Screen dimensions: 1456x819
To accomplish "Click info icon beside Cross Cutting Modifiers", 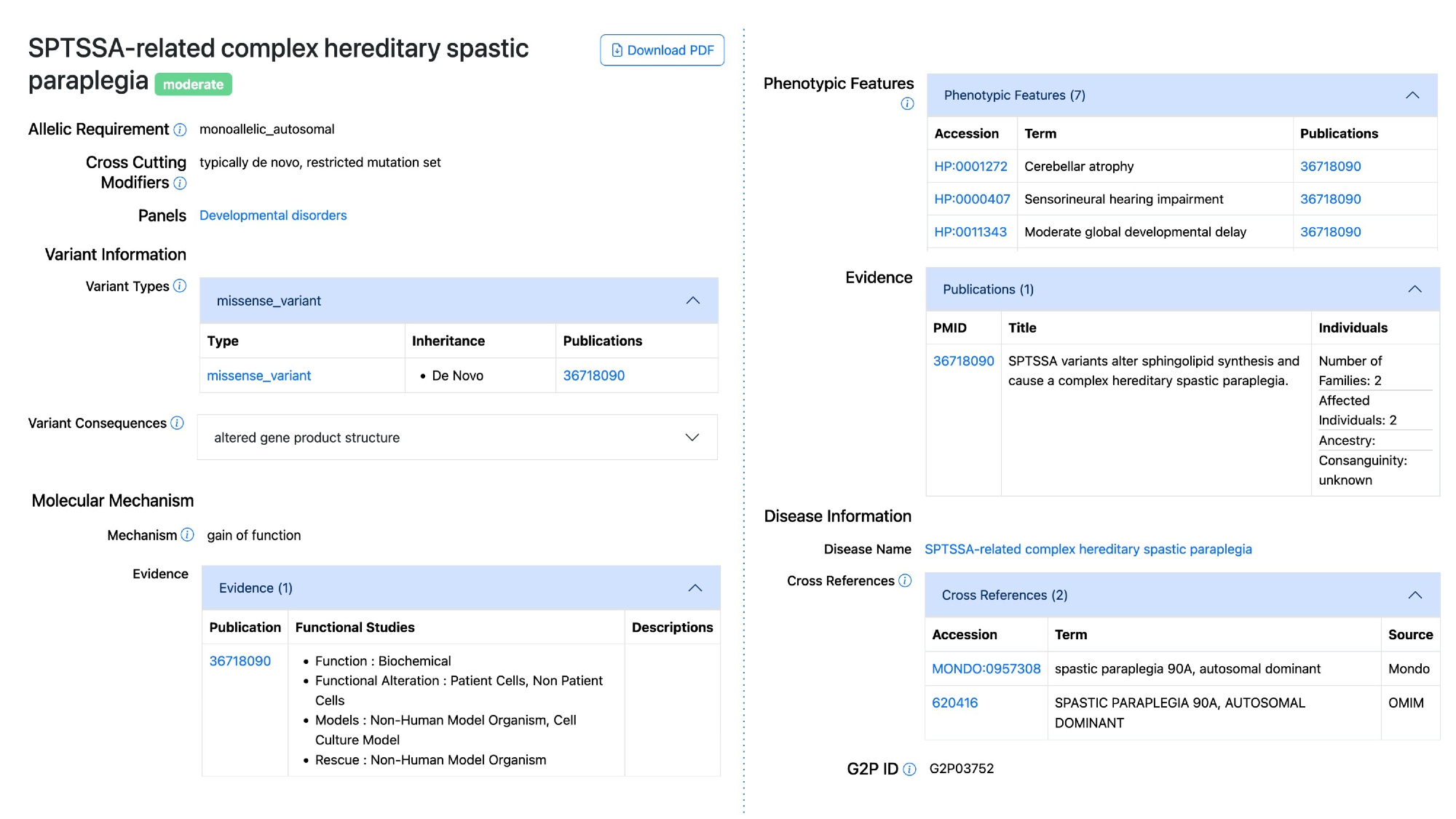I will 181,183.
